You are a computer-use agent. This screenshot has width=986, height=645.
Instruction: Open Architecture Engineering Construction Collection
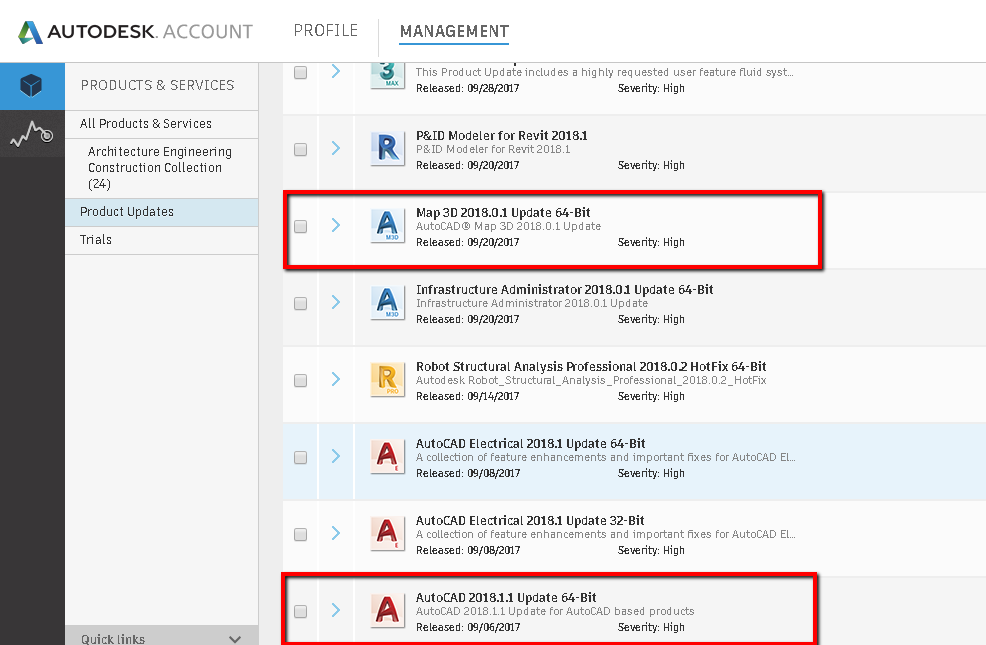162,168
